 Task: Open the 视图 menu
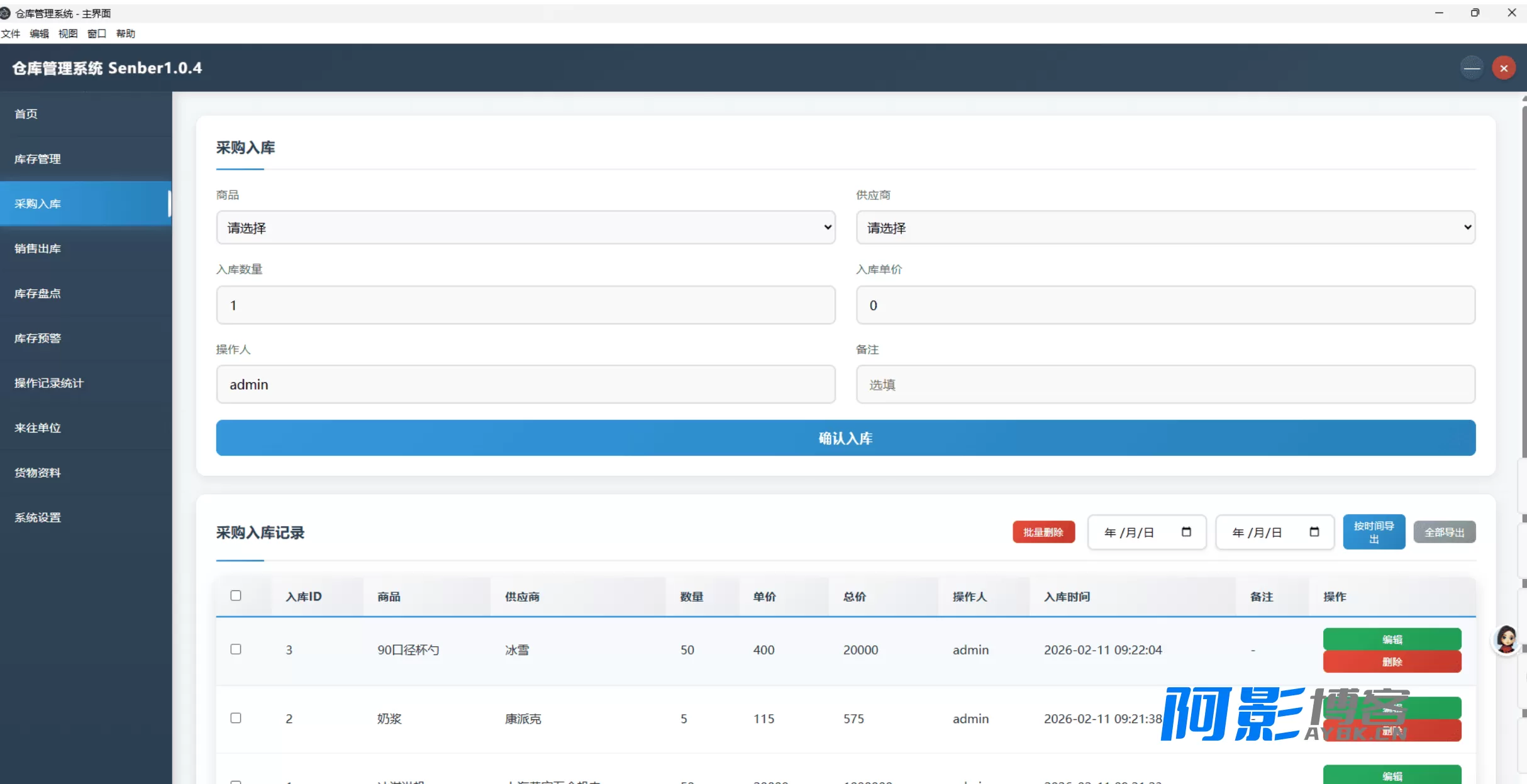(68, 33)
